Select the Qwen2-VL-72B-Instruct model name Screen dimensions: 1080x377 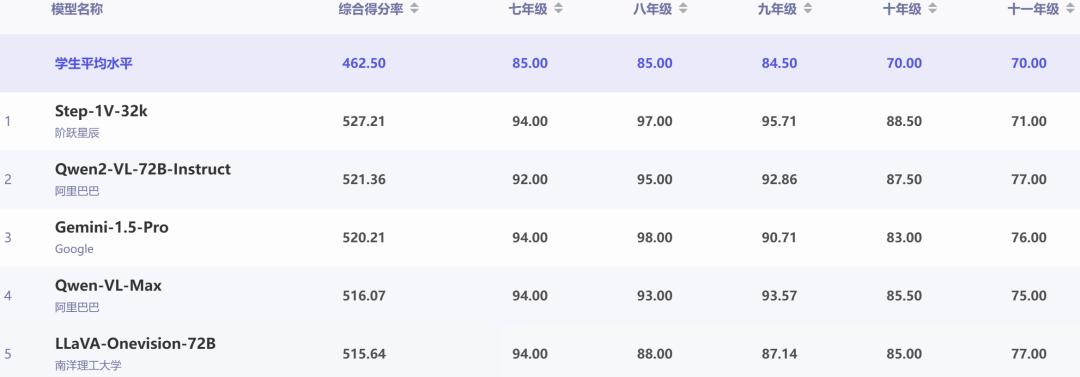pyautogui.click(x=143, y=169)
